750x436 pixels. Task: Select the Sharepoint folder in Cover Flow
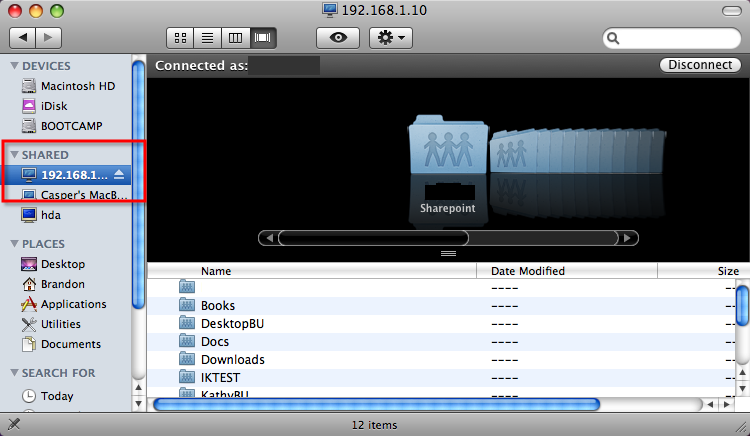448,145
